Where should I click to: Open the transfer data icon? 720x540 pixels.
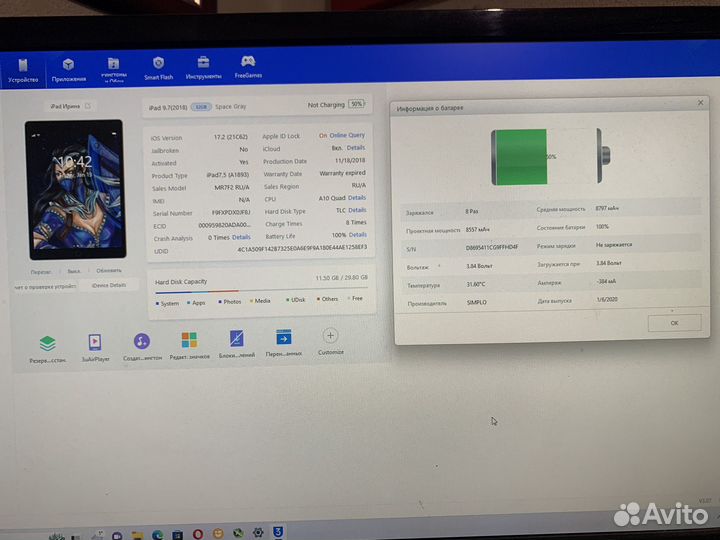tap(284, 338)
